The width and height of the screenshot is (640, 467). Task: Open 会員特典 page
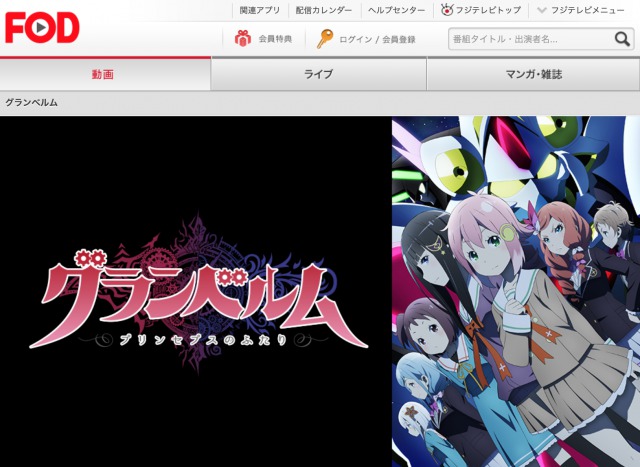click(x=275, y=39)
